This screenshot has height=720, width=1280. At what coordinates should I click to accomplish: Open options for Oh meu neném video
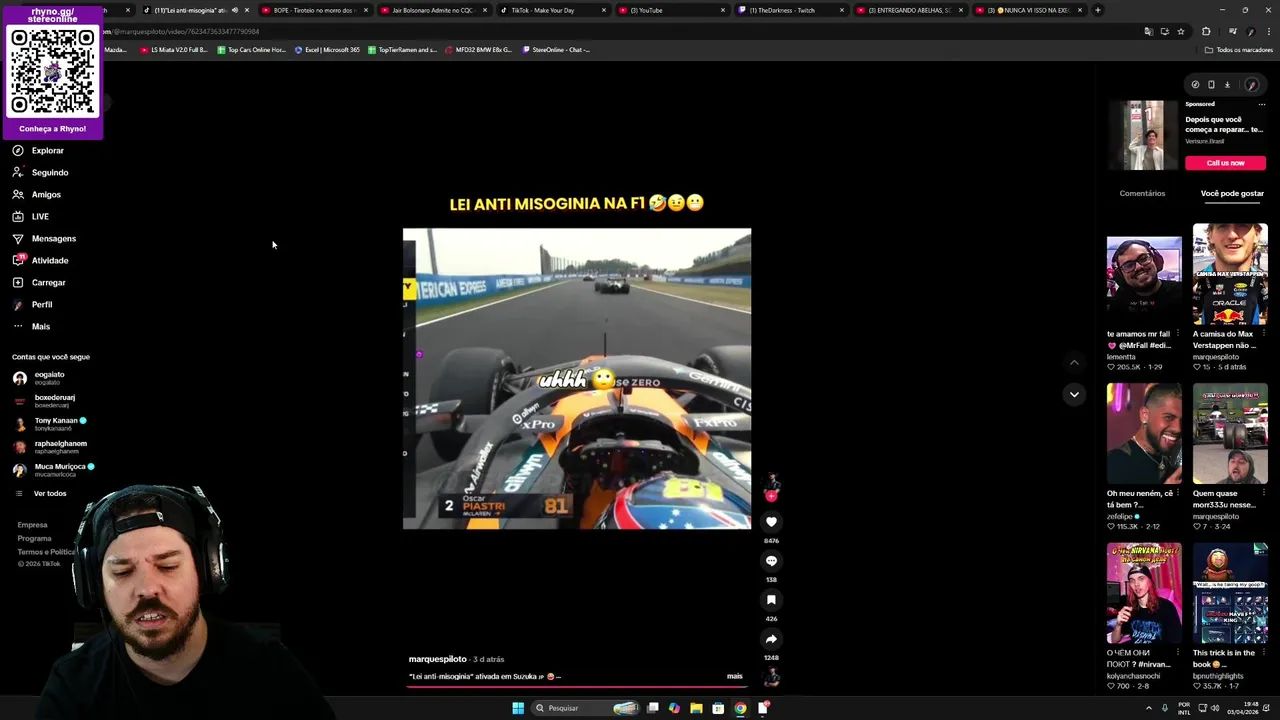[x=1177, y=494]
